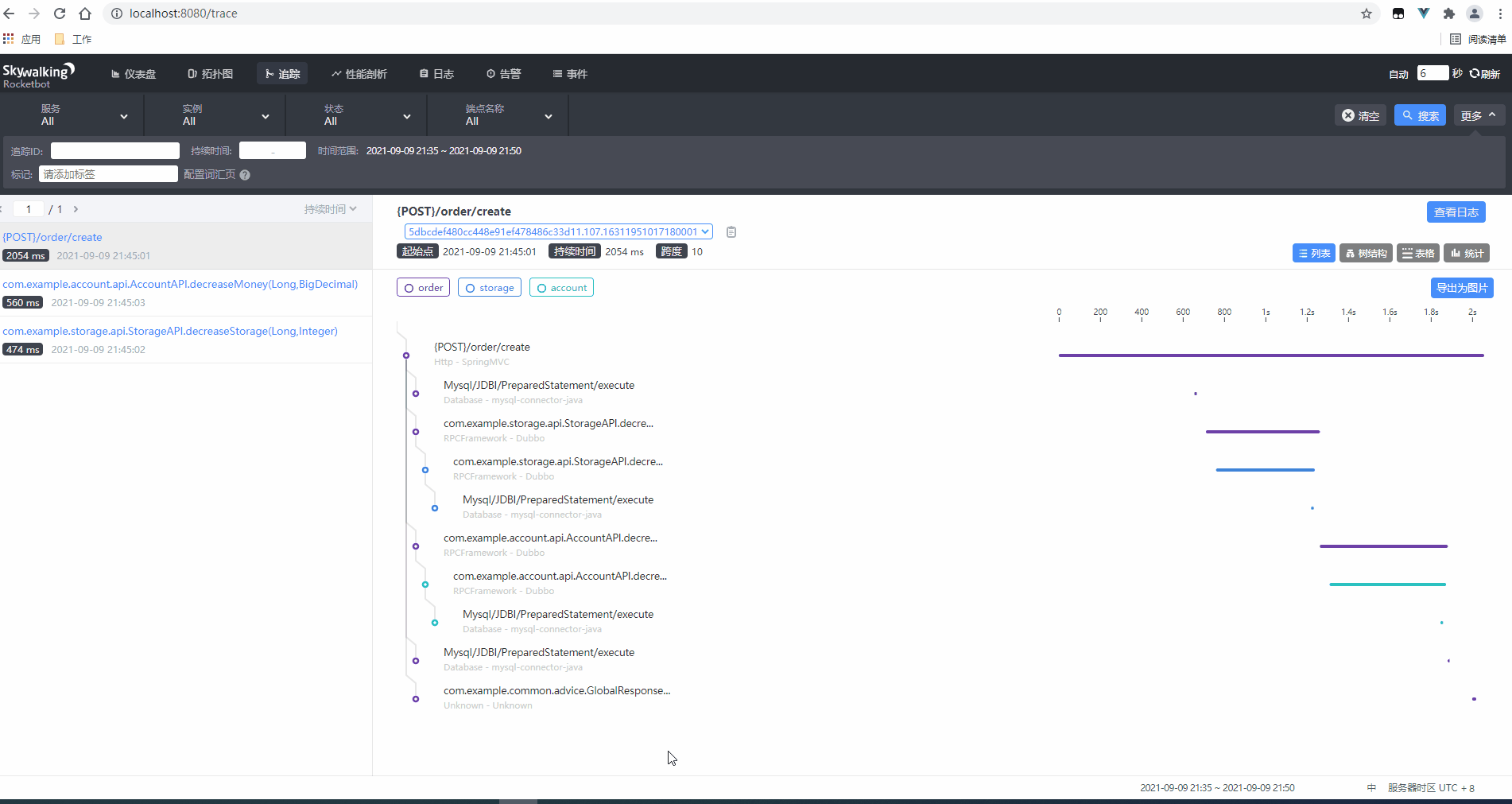Image resolution: width=1512 pixels, height=804 pixels.
Task: Expand the 服务 service dropdown
Action: 72,115
